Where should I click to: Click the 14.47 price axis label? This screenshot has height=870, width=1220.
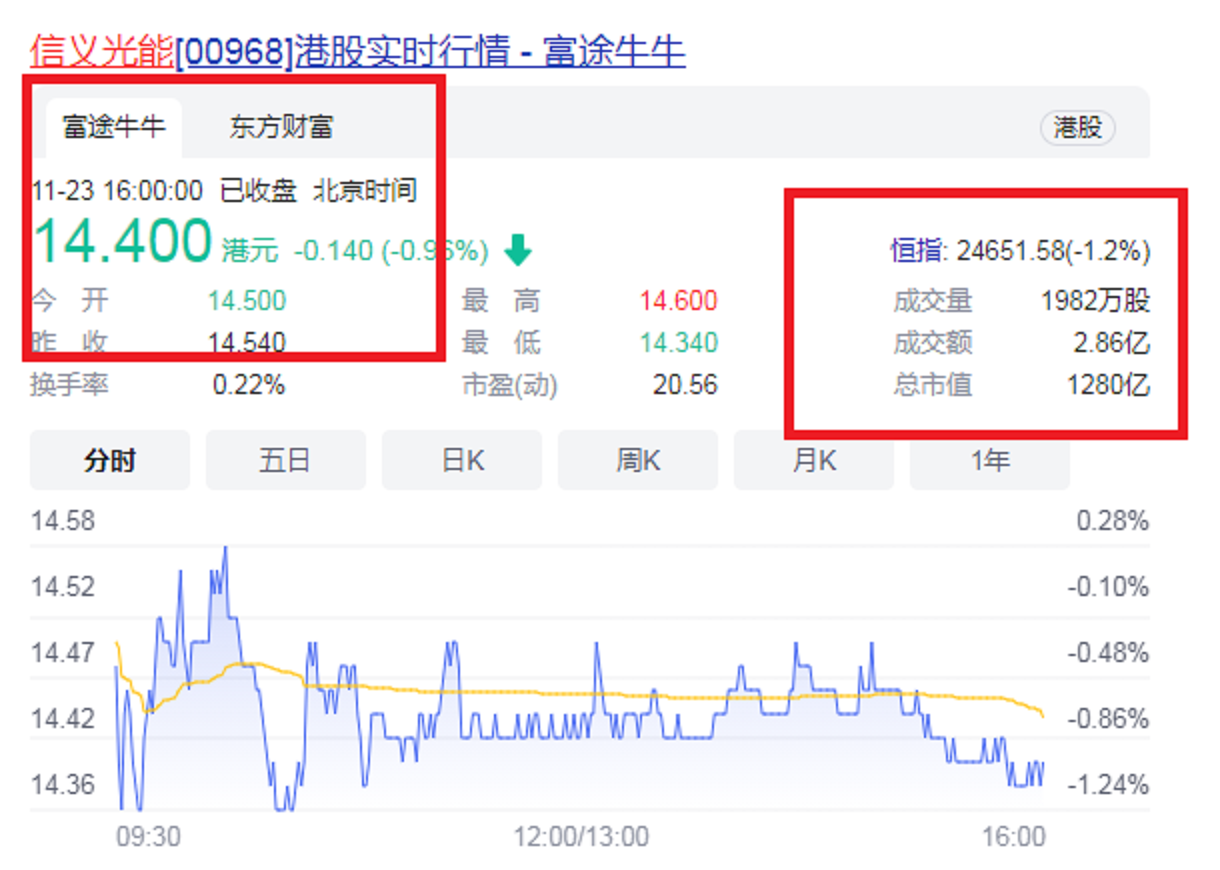(x=63, y=652)
